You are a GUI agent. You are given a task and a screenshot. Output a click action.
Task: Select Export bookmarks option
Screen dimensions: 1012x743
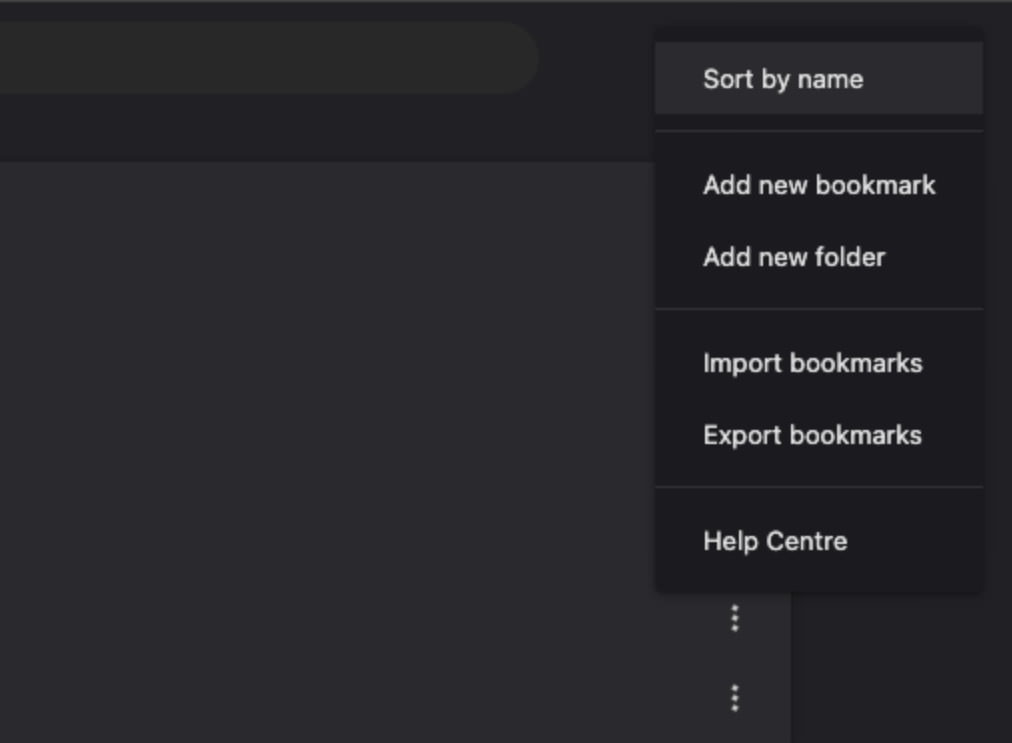(819, 435)
